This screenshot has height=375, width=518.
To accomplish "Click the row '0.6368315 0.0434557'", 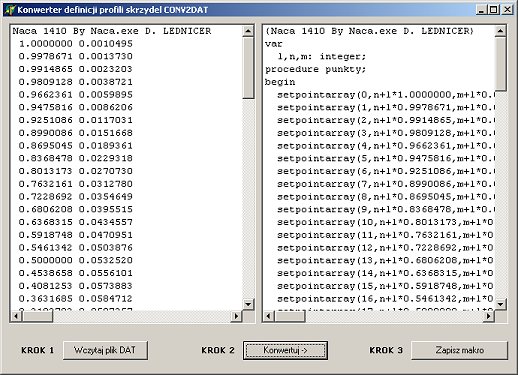I will (x=76, y=222).
